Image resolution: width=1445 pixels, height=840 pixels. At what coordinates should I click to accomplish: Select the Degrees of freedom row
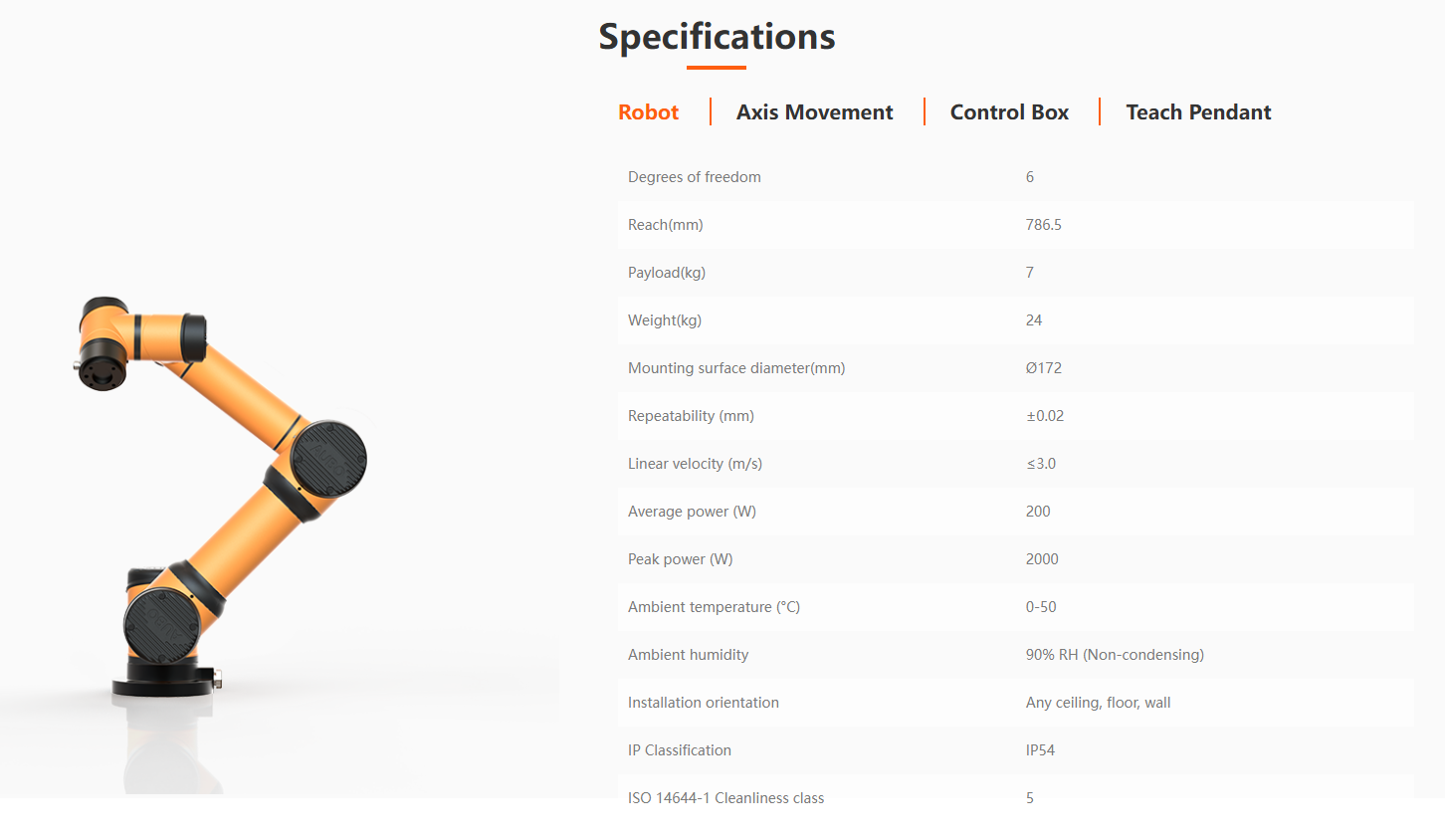(1015, 177)
